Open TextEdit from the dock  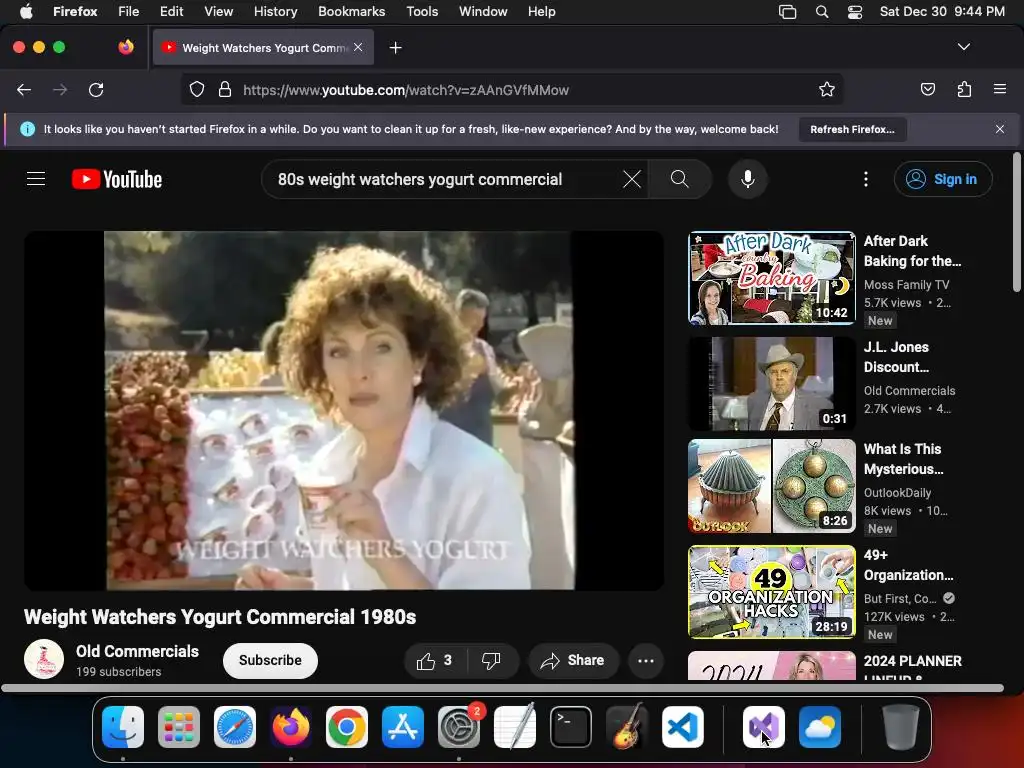click(515, 727)
